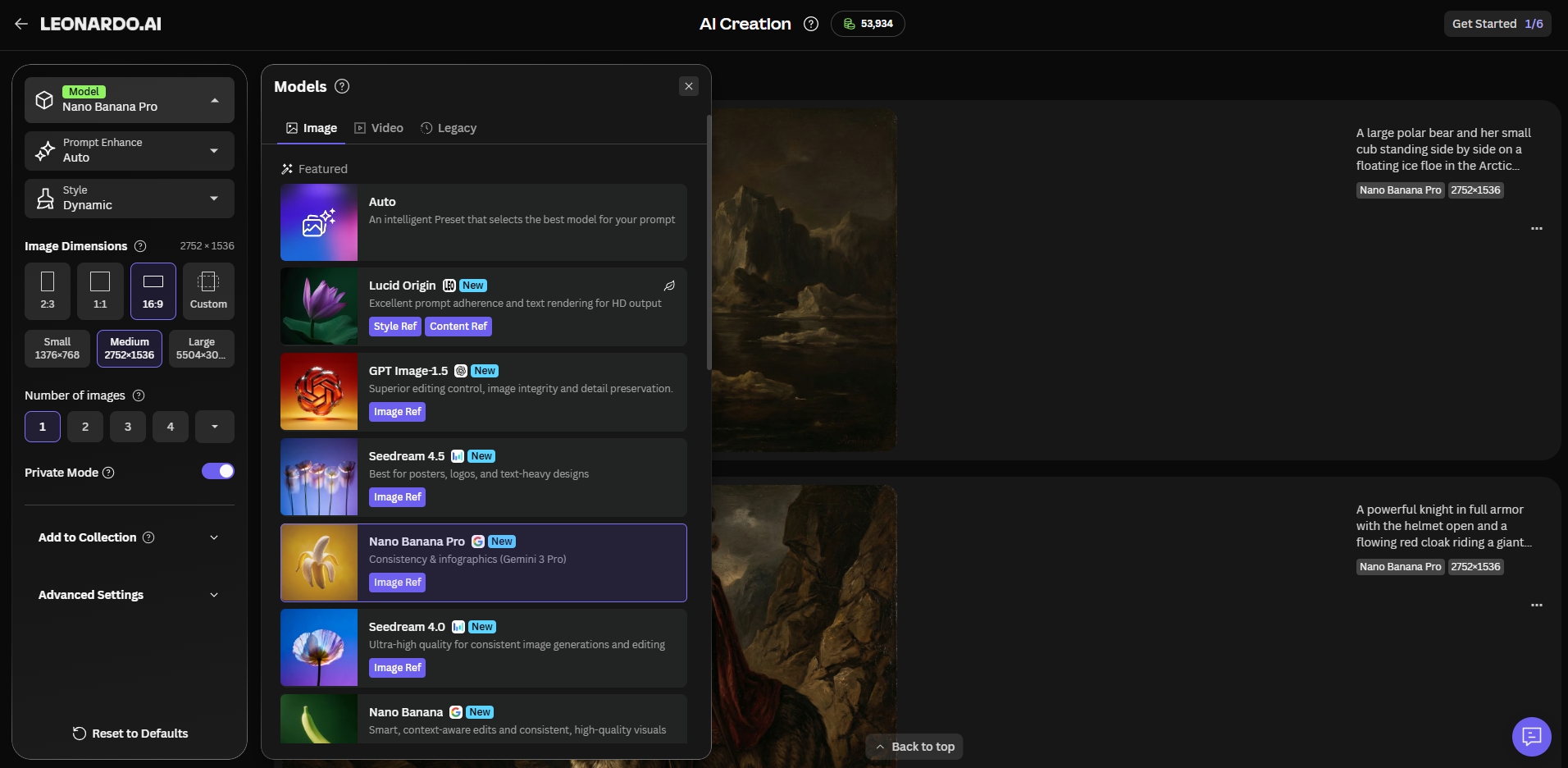The height and width of the screenshot is (768, 1568).
Task: Click the Private Mode info icon
Action: [108, 473]
